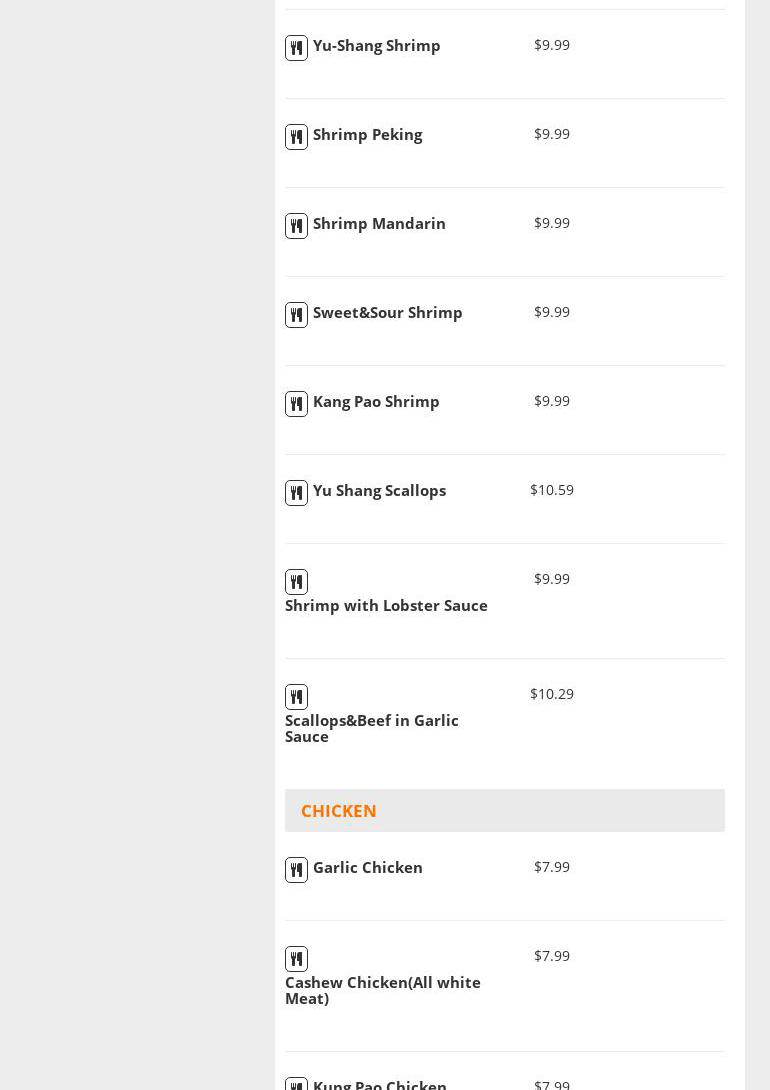Click the utensils icon next to Kang Pao Shrimp
Image resolution: width=770 pixels, height=1090 pixels.
(296, 404)
